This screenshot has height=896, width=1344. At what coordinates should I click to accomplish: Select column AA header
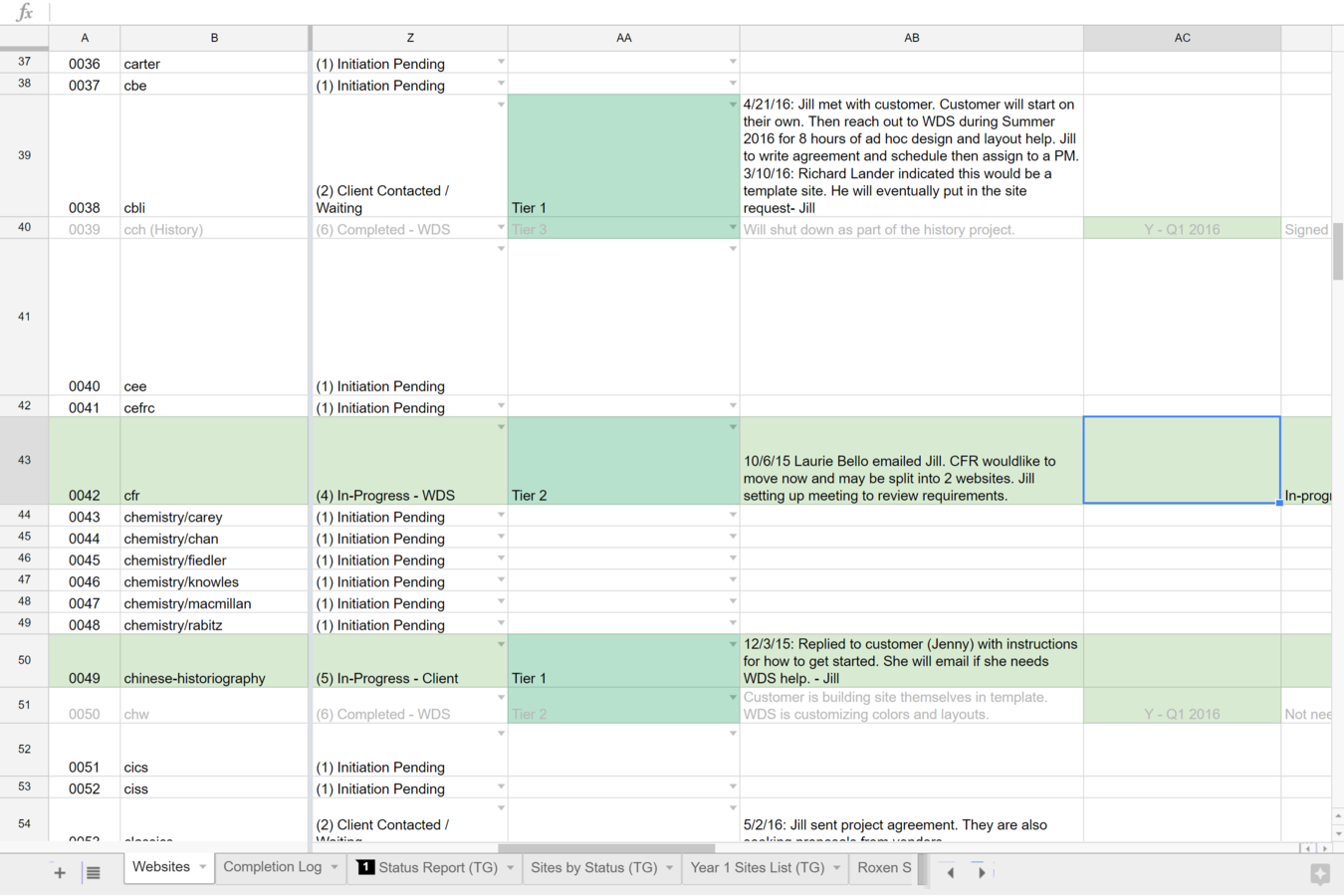pos(624,38)
